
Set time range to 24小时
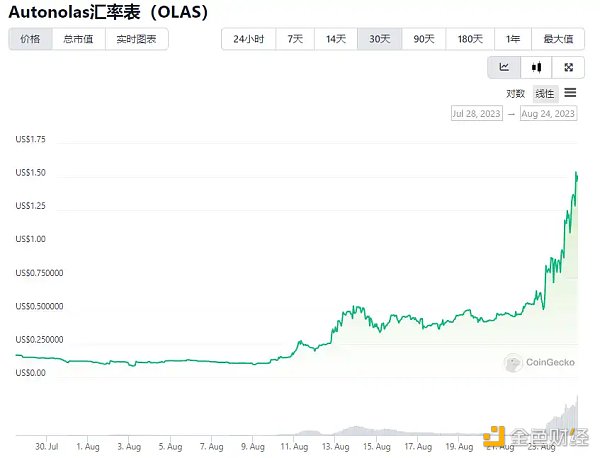pos(248,39)
